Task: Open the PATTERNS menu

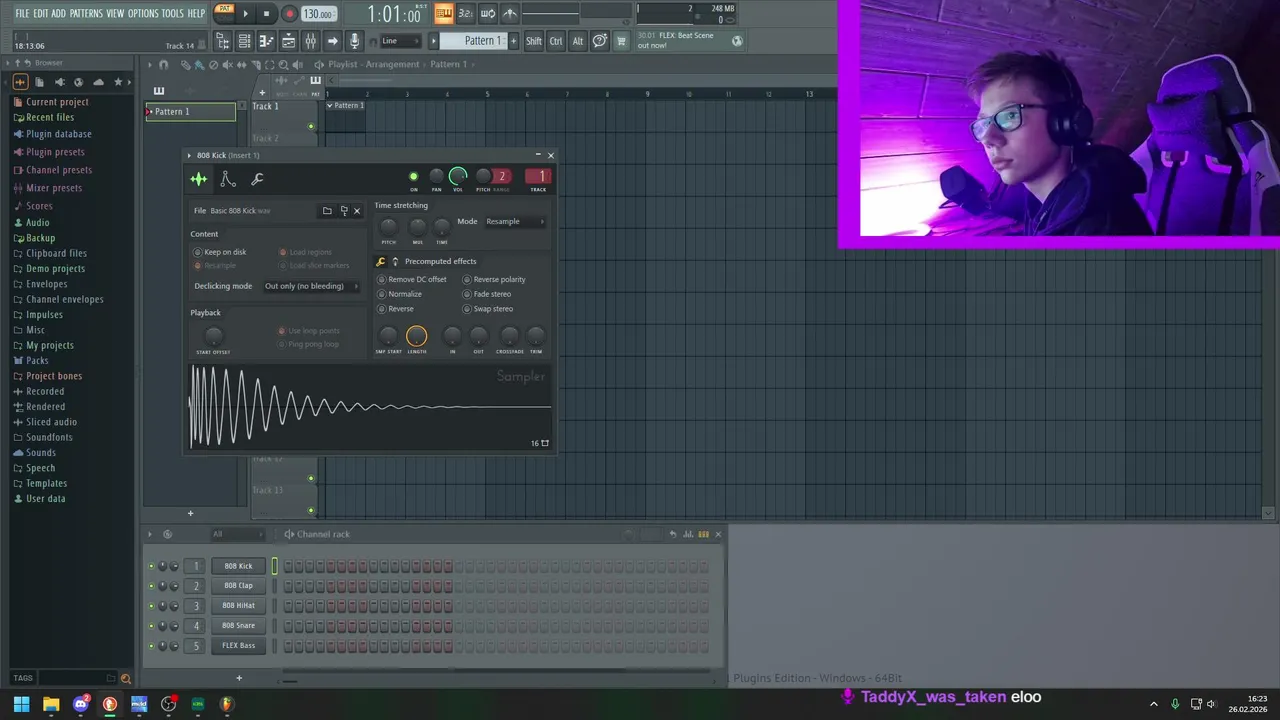Action: pos(86,14)
